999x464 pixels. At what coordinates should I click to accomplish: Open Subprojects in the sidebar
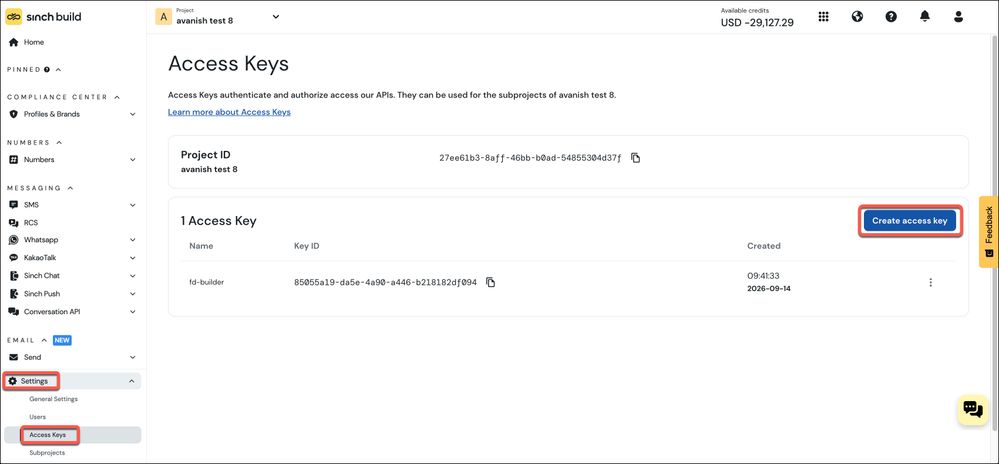tap(47, 453)
